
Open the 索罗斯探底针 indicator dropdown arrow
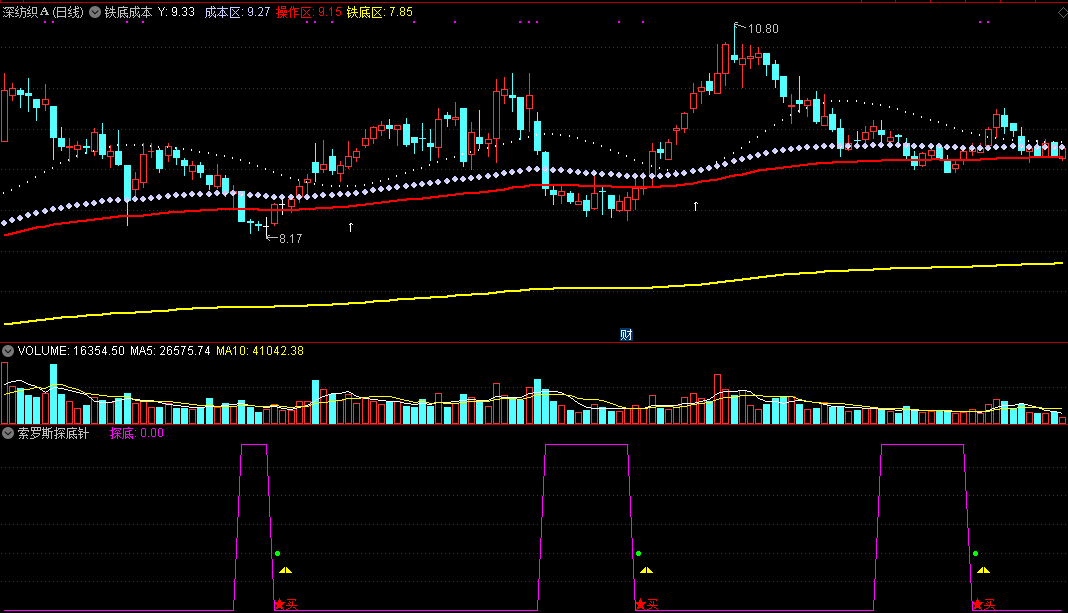pos(8,433)
